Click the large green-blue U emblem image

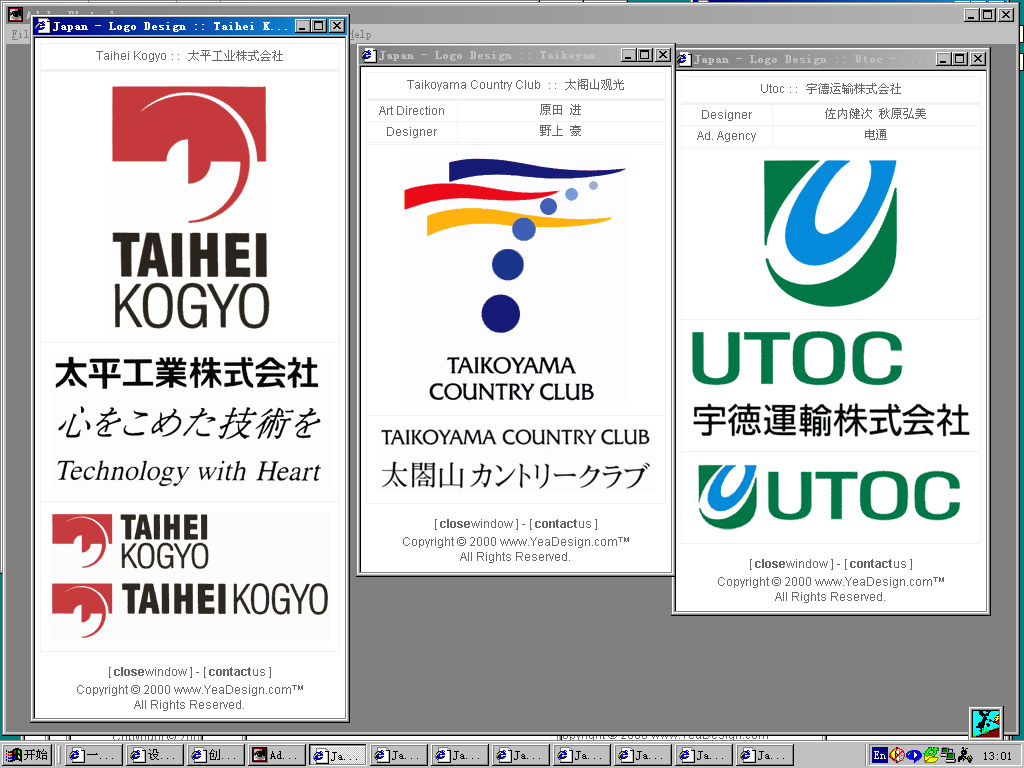click(830, 233)
